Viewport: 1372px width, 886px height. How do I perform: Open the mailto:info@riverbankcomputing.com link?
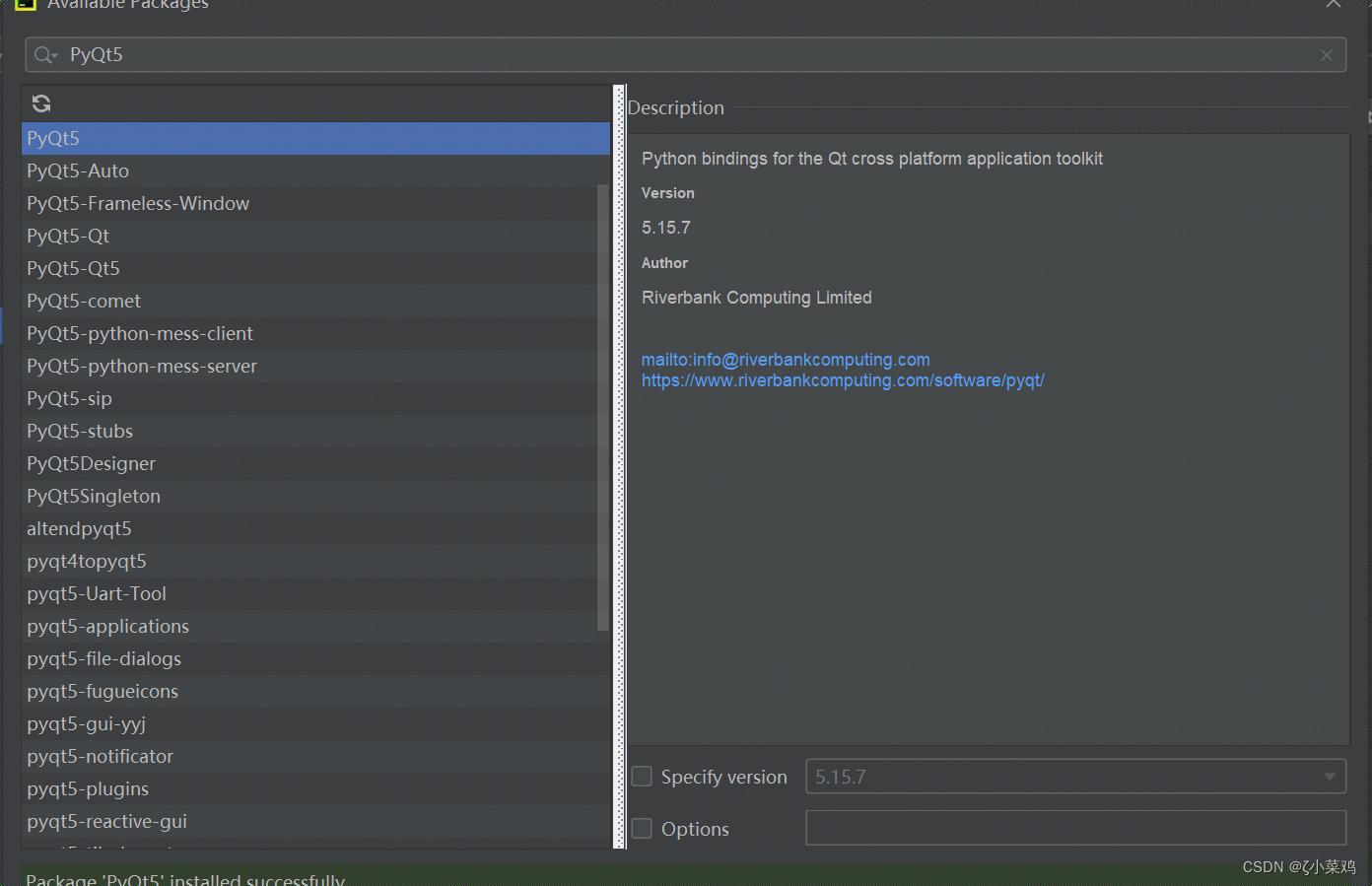tap(786, 360)
